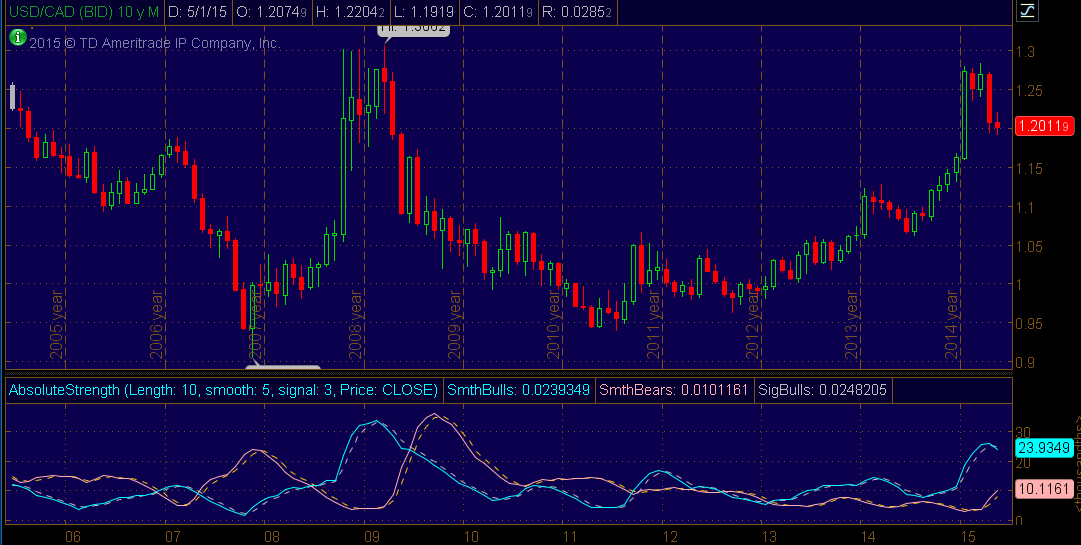
Task: Click the 11 label on time axis
Action: click(x=569, y=536)
